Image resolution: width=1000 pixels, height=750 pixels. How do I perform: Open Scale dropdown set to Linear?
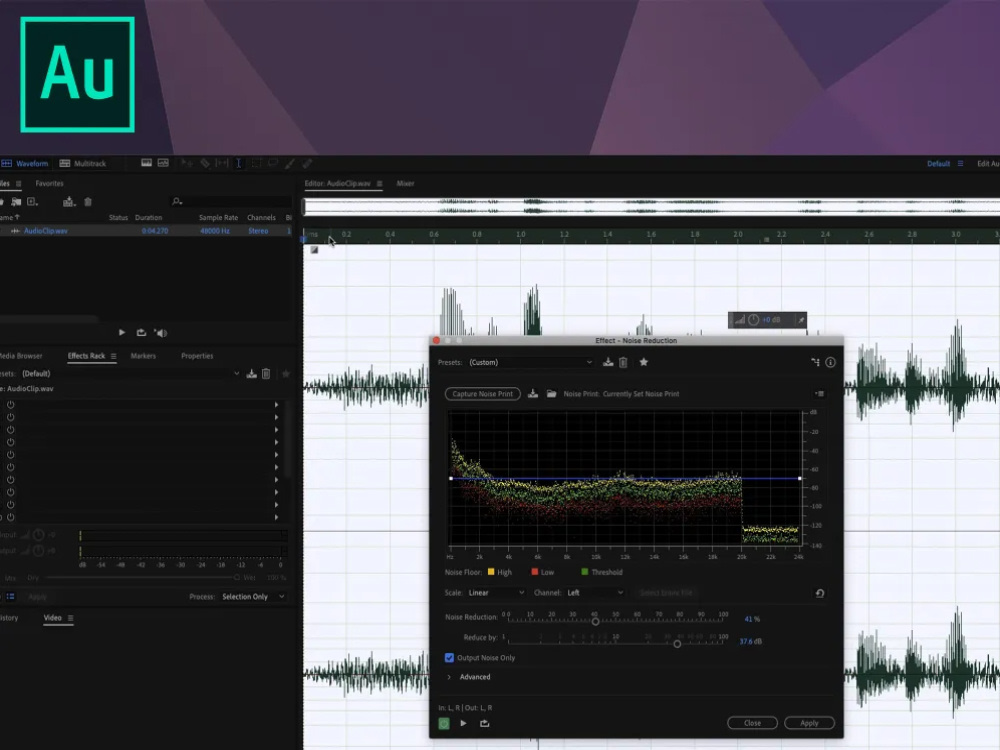coord(495,592)
